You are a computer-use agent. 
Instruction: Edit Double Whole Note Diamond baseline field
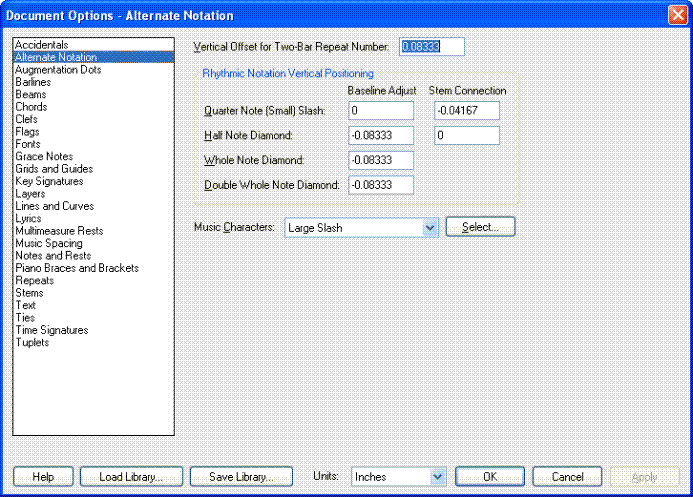tap(380, 184)
